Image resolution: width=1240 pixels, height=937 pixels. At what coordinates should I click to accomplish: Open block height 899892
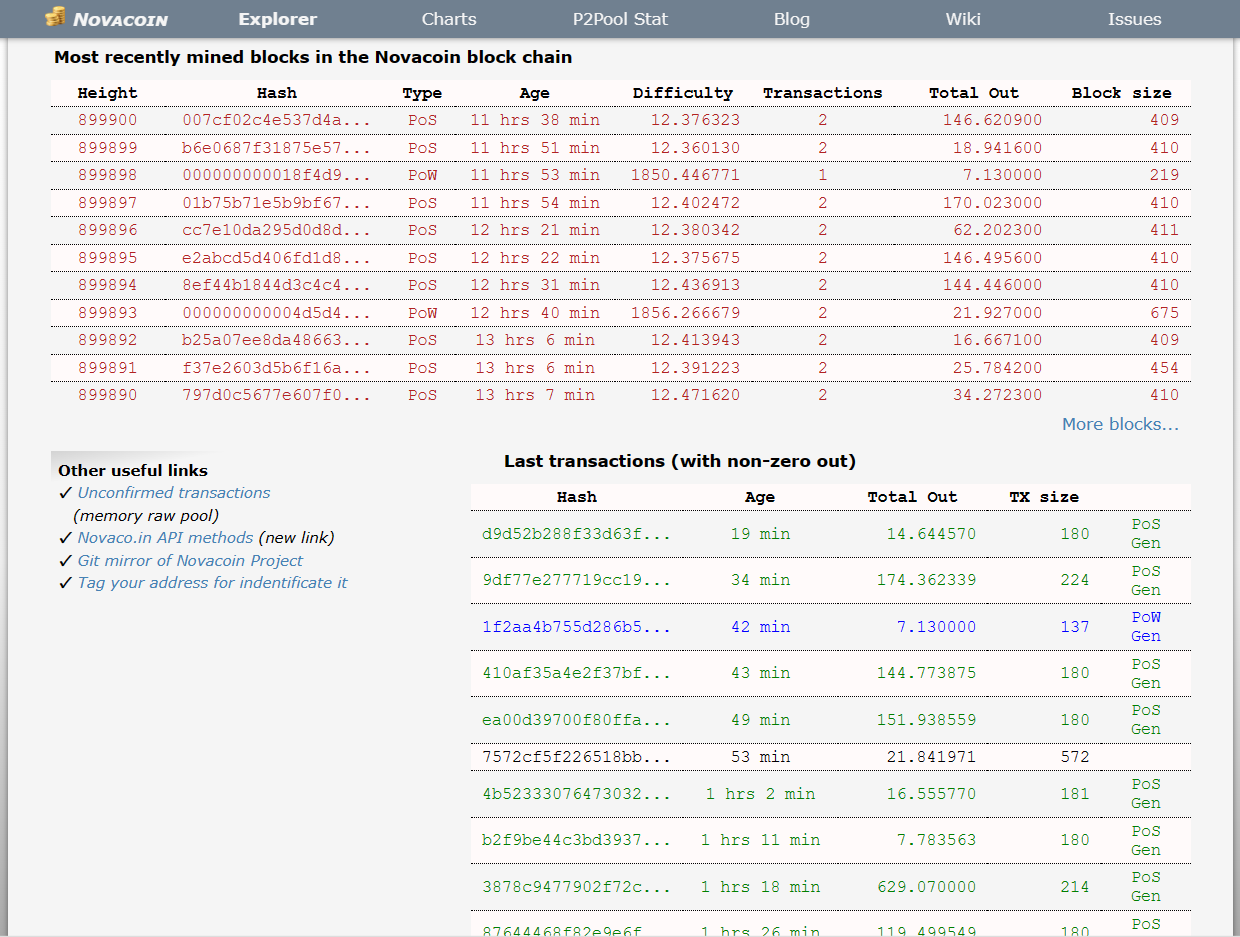(x=107, y=340)
